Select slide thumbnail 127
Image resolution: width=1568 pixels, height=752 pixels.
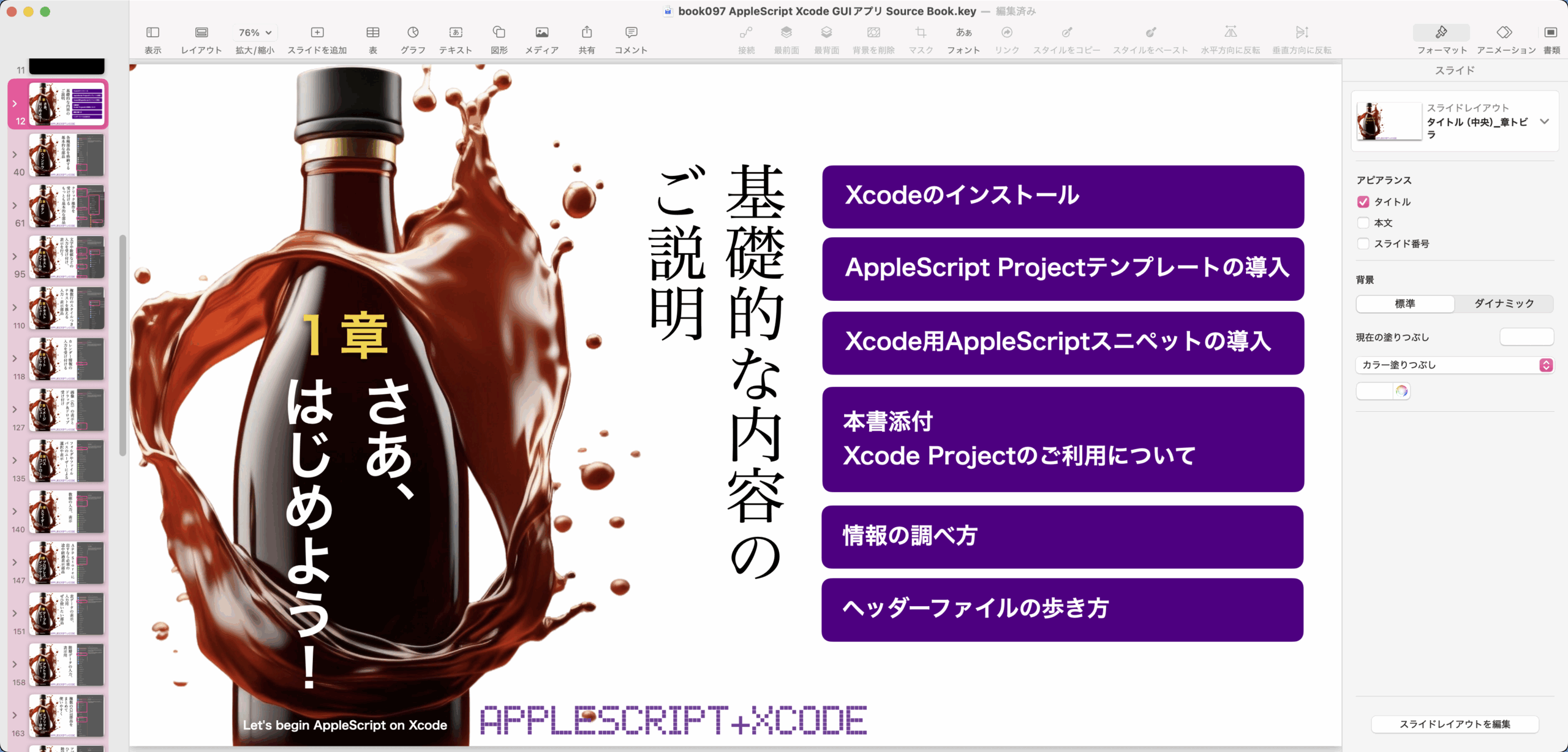click(x=67, y=410)
